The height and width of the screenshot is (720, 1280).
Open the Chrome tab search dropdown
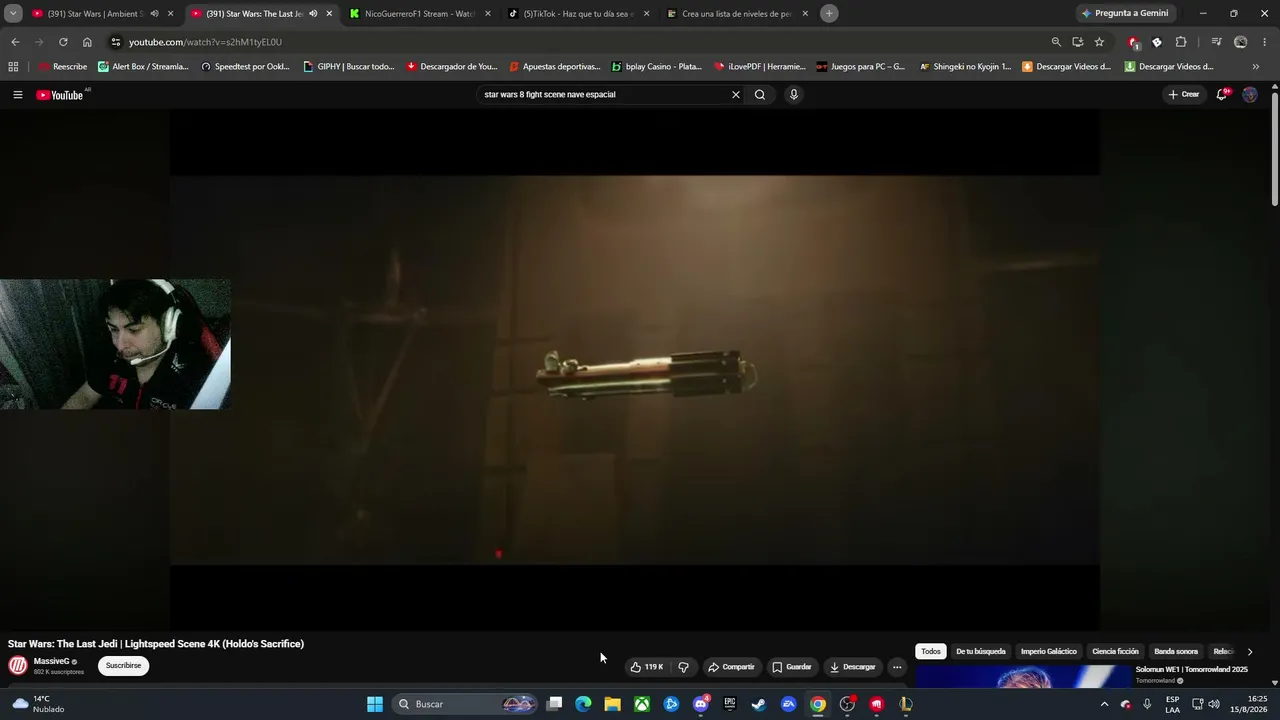pos(13,14)
